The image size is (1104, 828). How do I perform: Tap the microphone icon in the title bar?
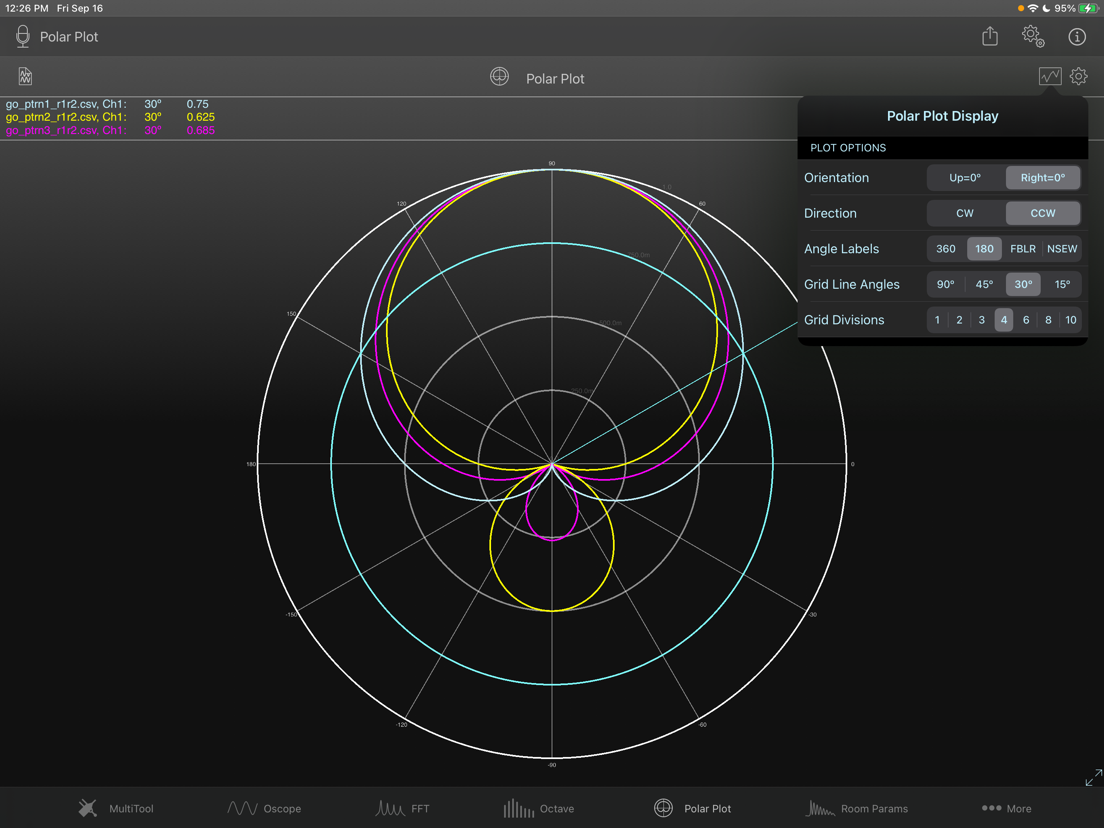pyautogui.click(x=23, y=37)
